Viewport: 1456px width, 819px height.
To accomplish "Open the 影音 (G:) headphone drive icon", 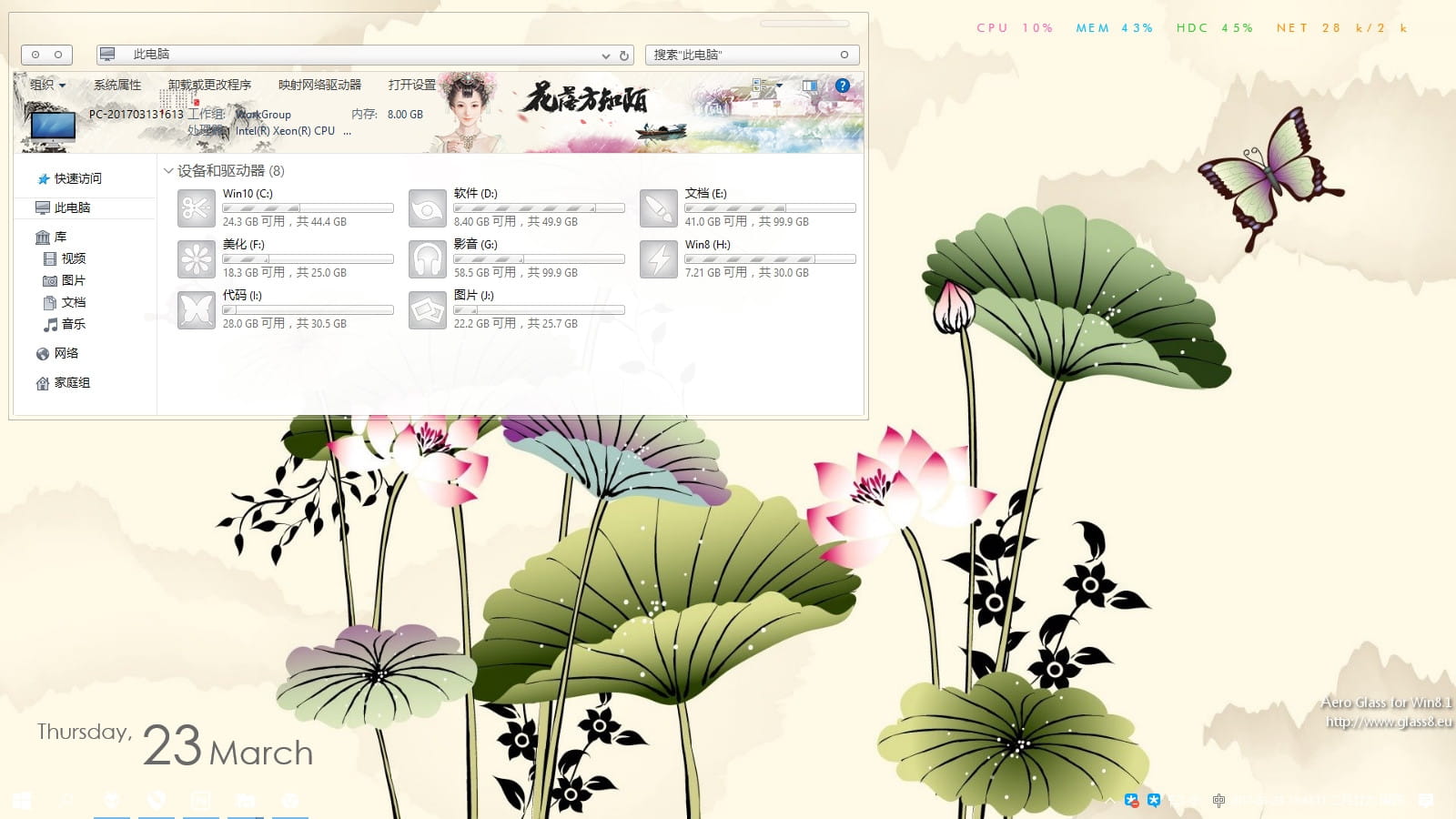I will coord(427,259).
